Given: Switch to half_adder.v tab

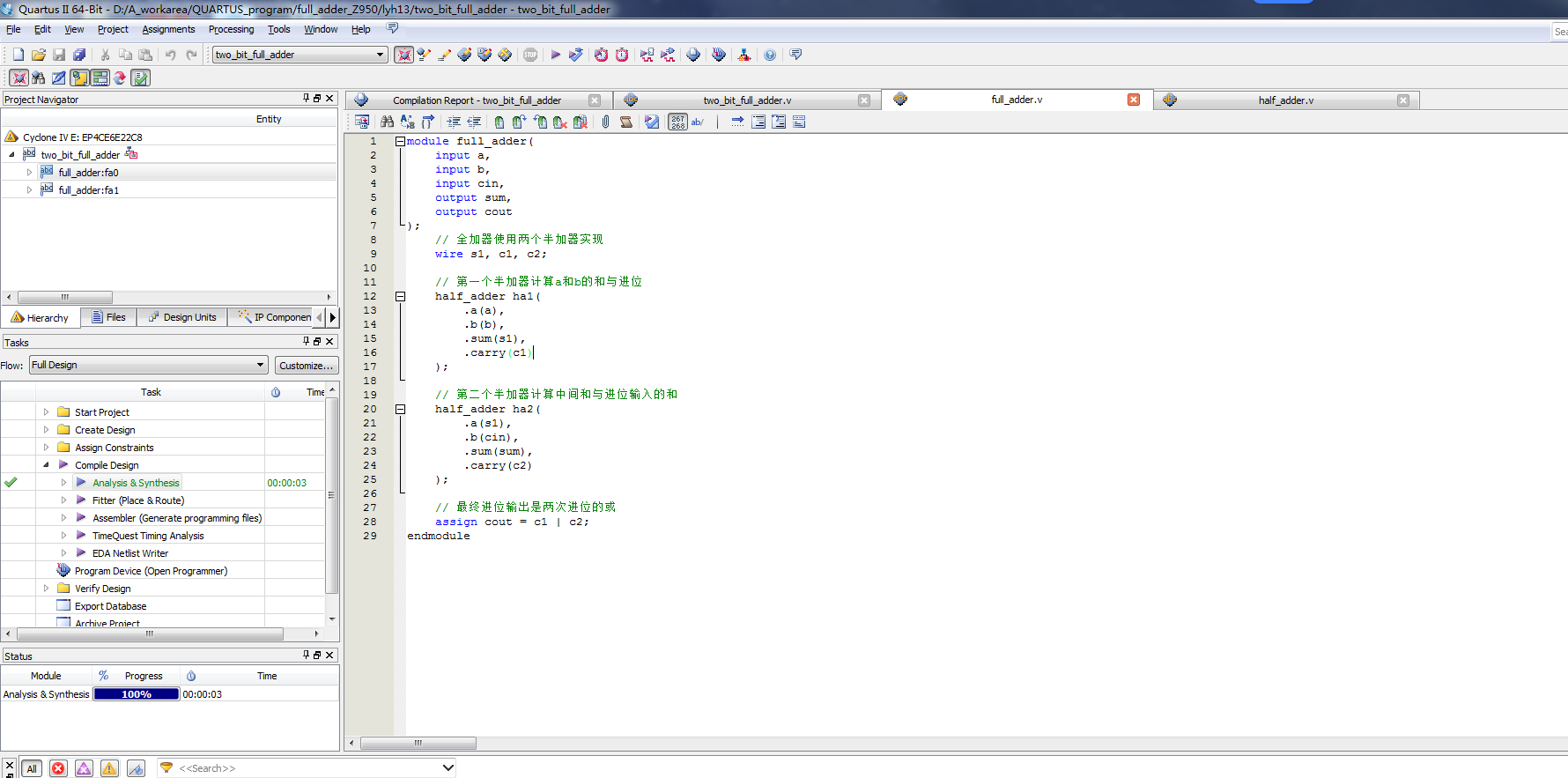Looking at the screenshot, I should [1285, 100].
